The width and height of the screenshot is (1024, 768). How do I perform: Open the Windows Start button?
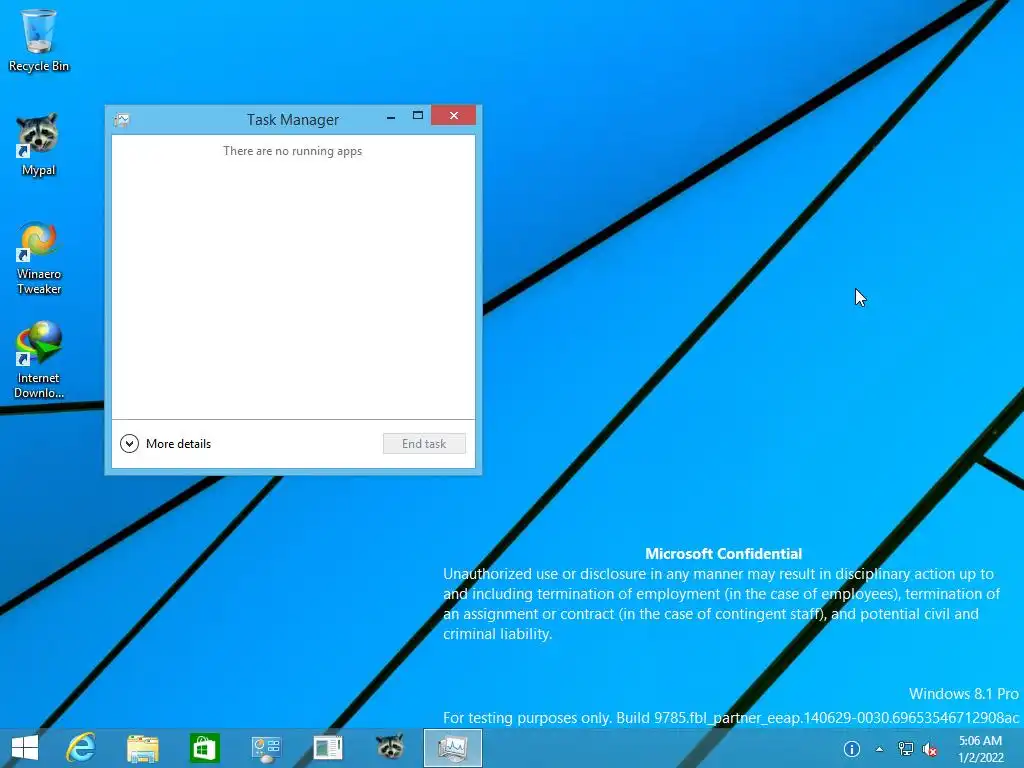25,748
